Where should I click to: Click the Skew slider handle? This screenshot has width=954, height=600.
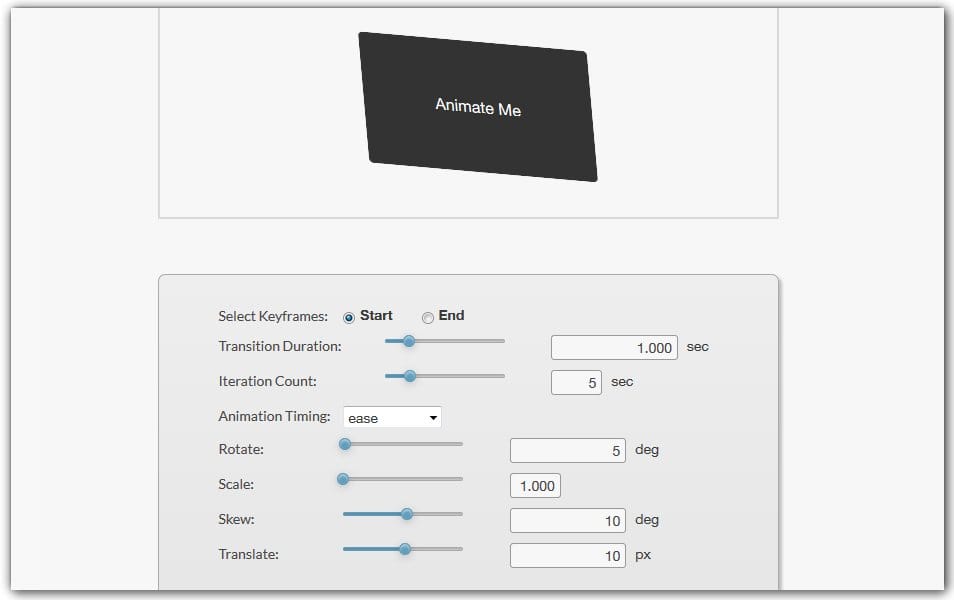click(406, 514)
